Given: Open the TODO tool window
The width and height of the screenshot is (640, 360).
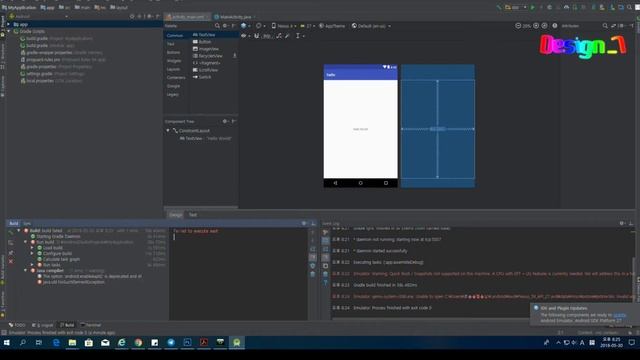Looking at the screenshot, I should pyautogui.click(x=17, y=325).
